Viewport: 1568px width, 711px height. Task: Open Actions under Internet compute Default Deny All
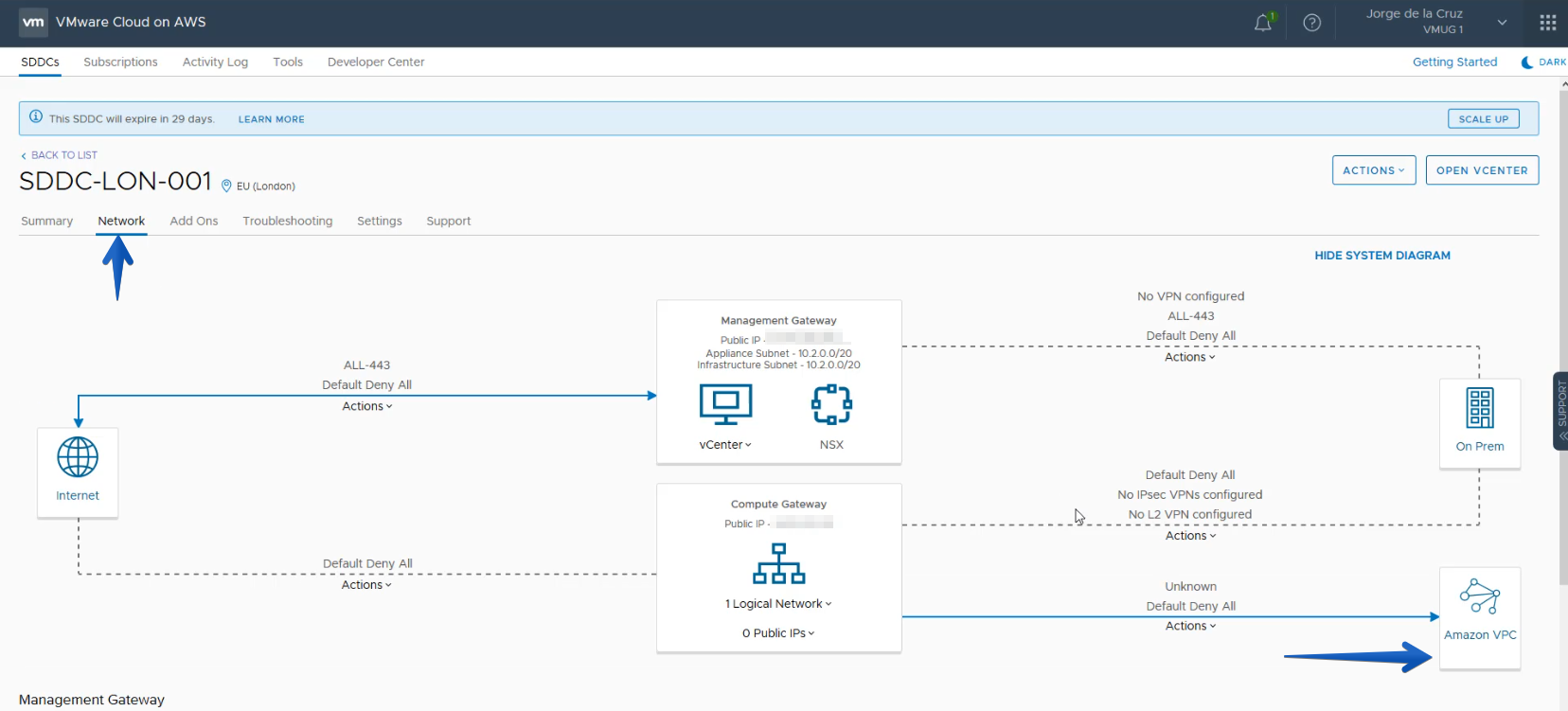pos(366,585)
